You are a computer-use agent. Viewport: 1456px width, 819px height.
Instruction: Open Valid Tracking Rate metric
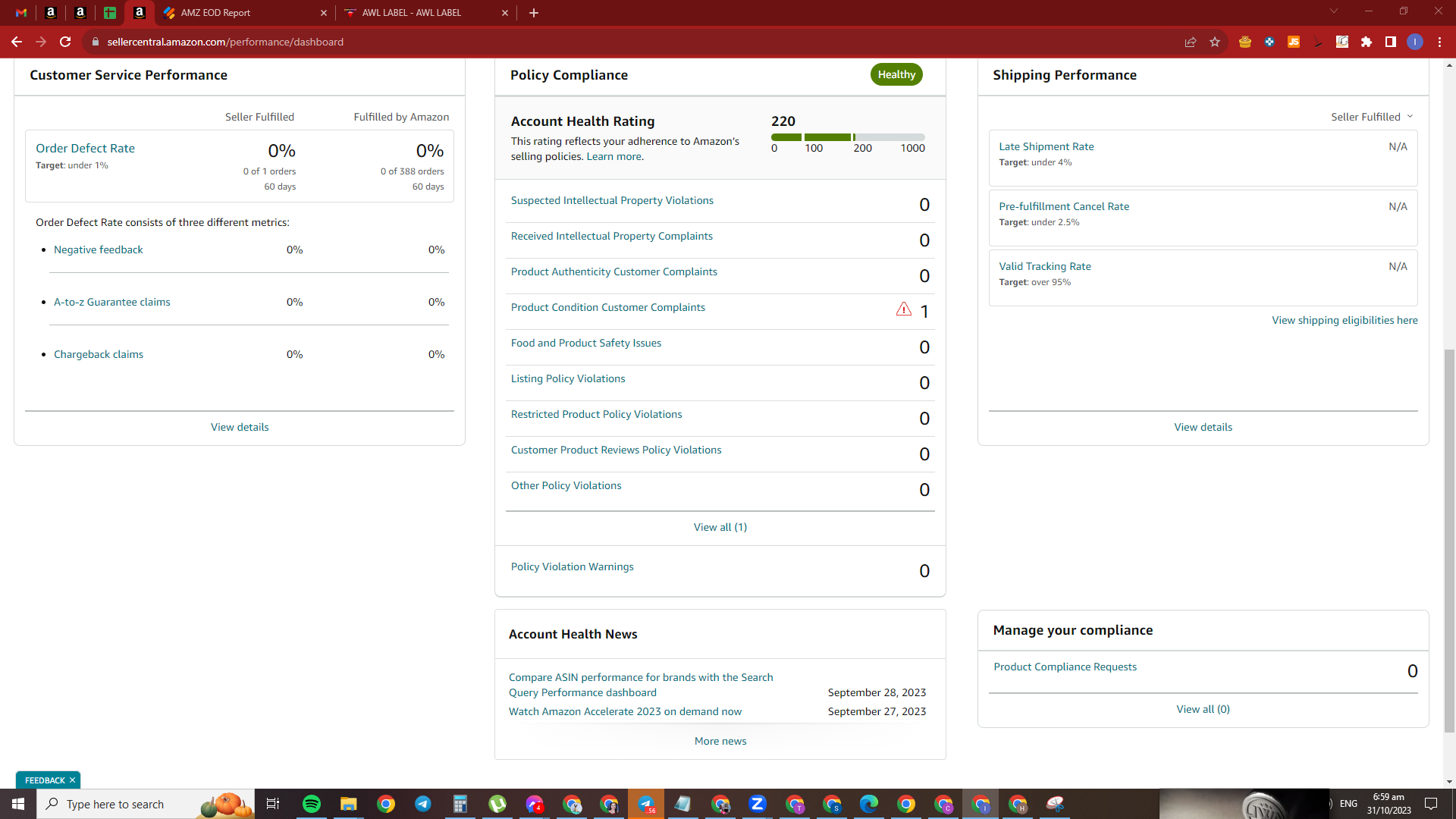tap(1045, 266)
